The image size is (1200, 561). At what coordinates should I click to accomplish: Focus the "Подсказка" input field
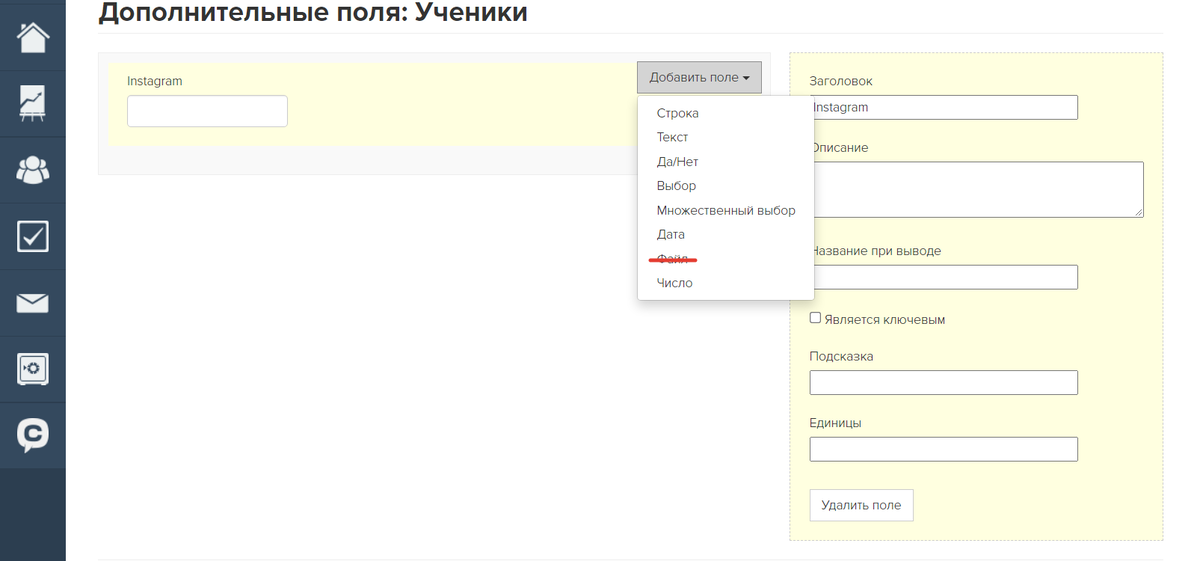pos(943,382)
